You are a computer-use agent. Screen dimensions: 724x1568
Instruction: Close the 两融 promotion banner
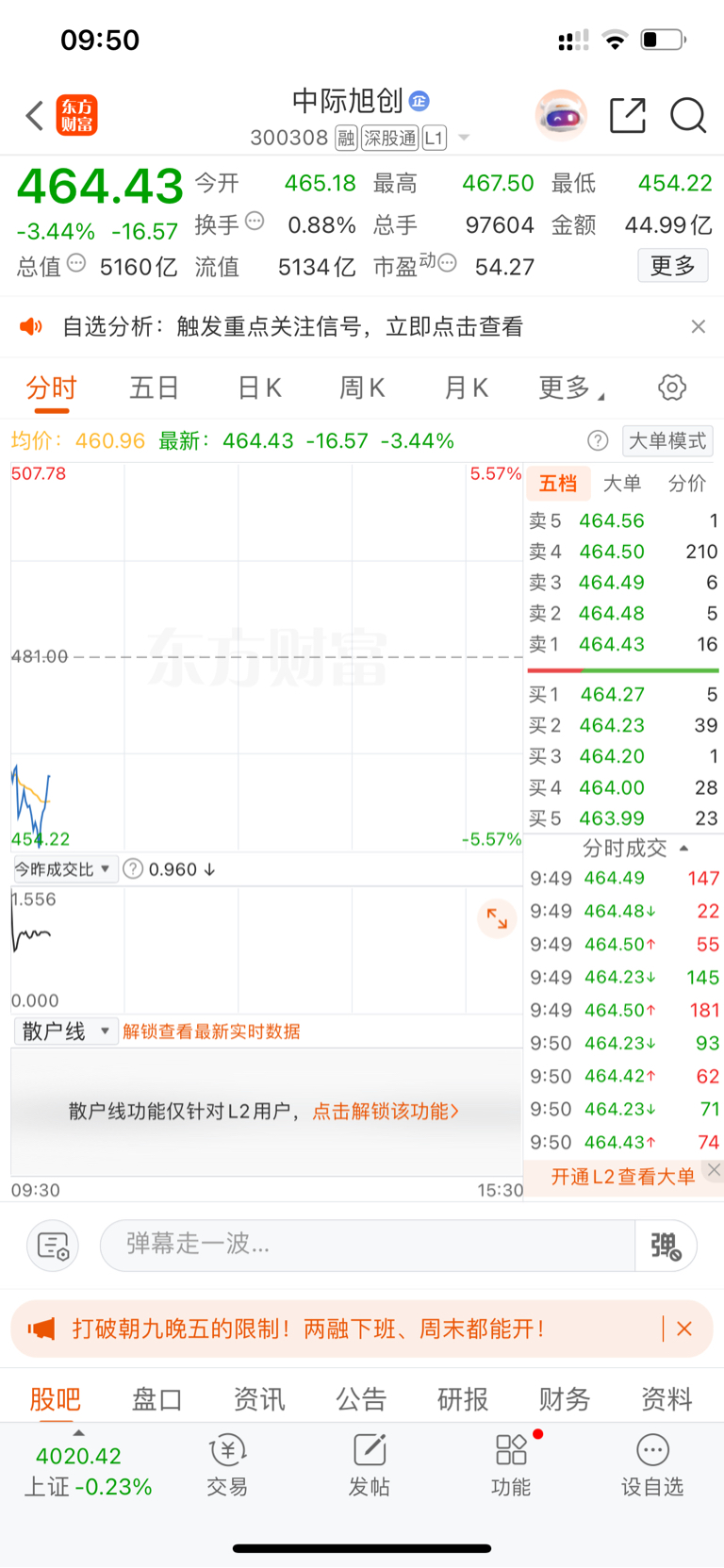click(684, 1329)
